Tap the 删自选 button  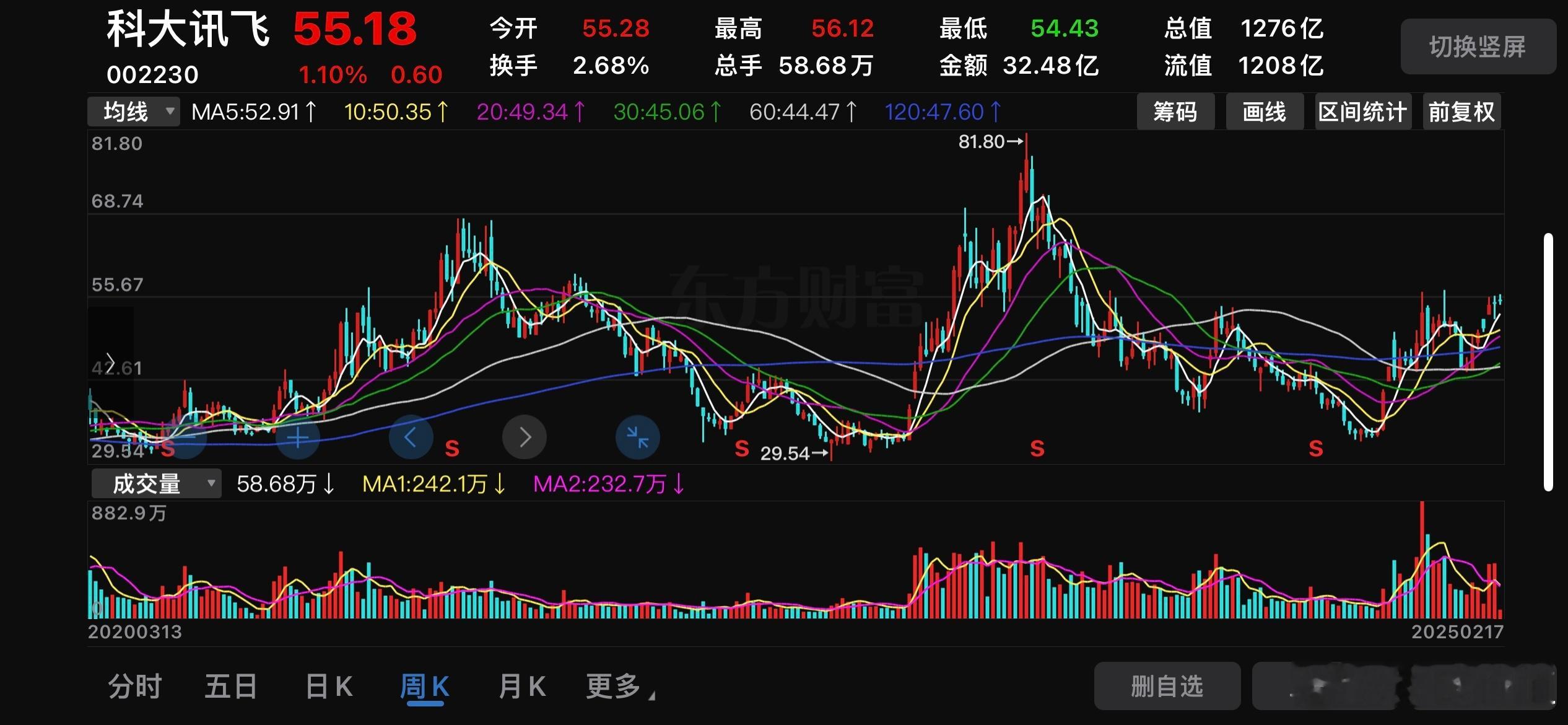coord(1167,687)
